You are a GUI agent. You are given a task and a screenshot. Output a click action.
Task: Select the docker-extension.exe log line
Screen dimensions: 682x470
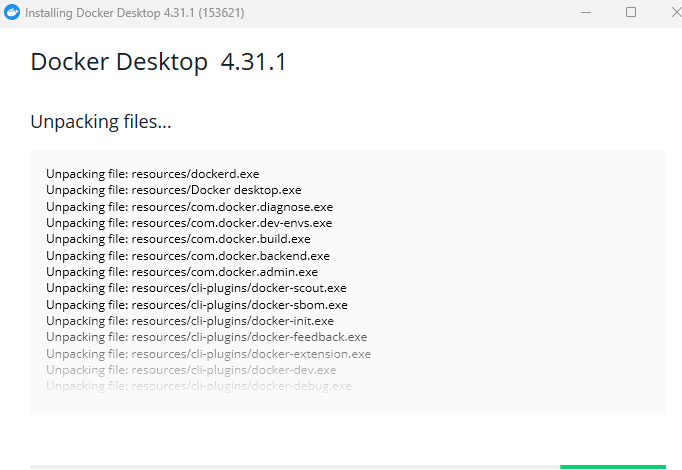coord(208,354)
